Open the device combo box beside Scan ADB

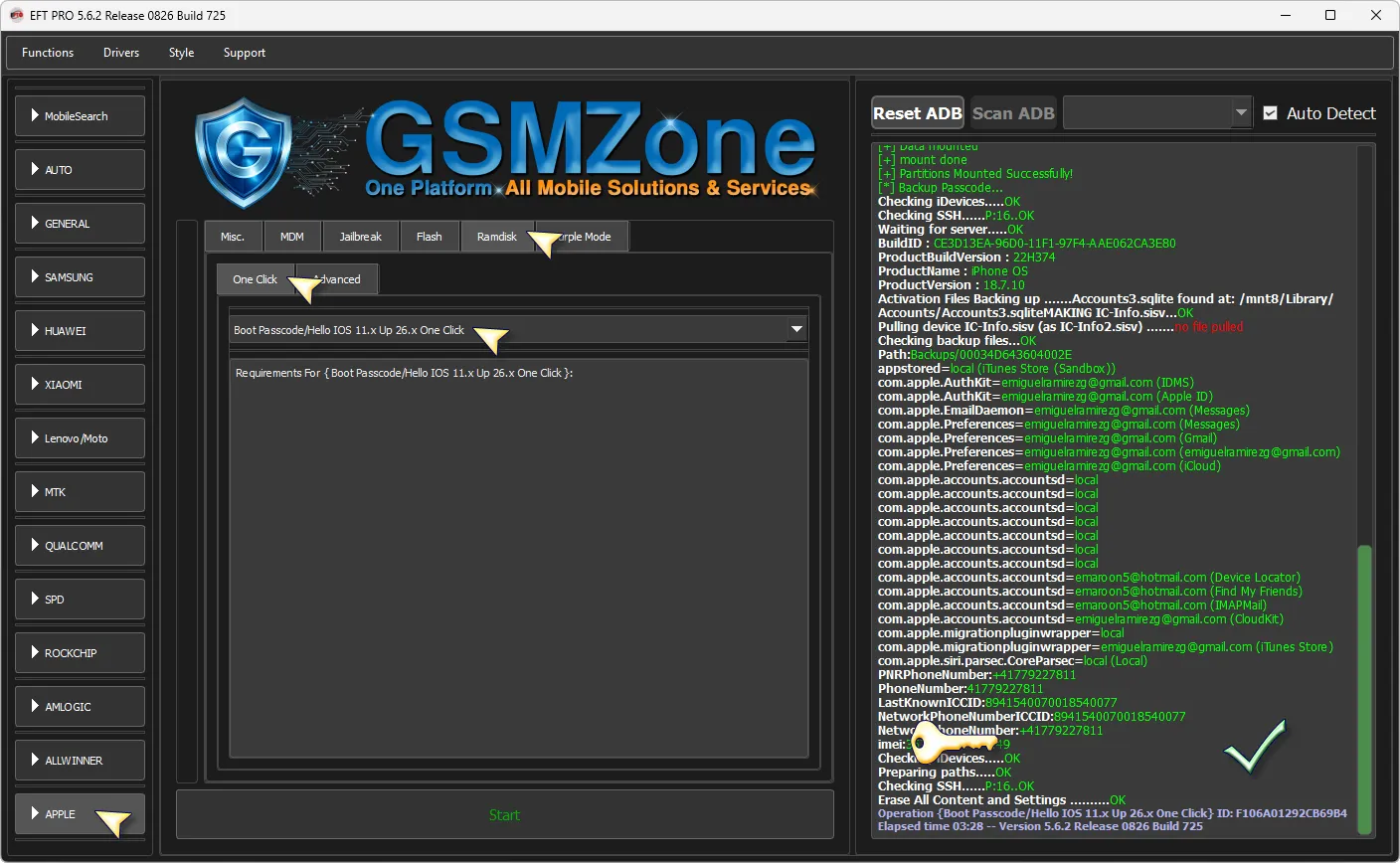(1157, 113)
